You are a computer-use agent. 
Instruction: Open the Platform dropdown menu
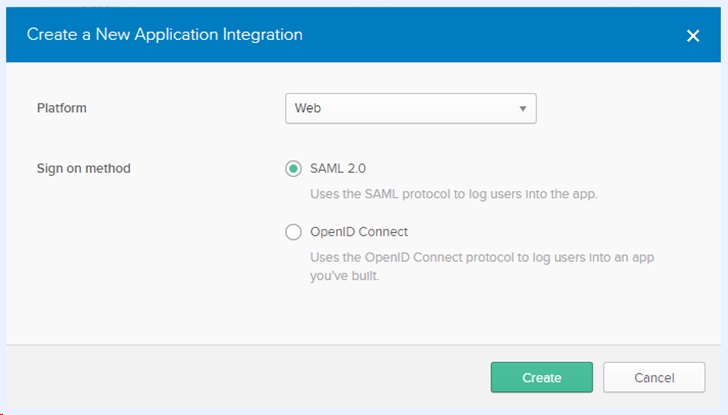coord(410,108)
